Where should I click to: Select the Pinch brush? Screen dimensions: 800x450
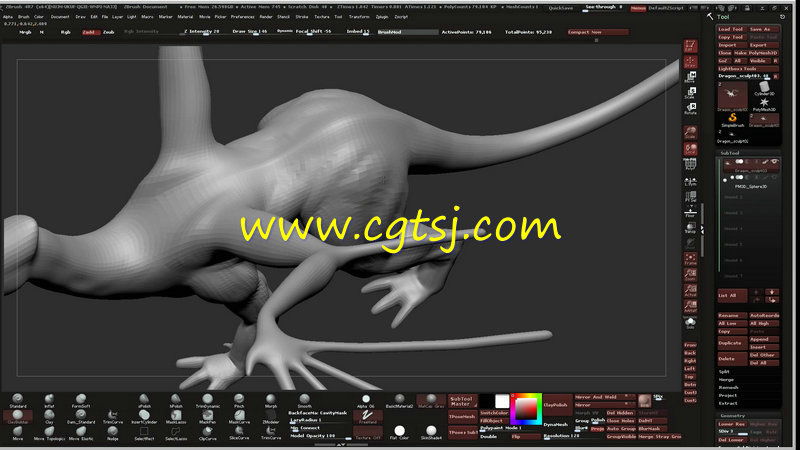(239, 401)
